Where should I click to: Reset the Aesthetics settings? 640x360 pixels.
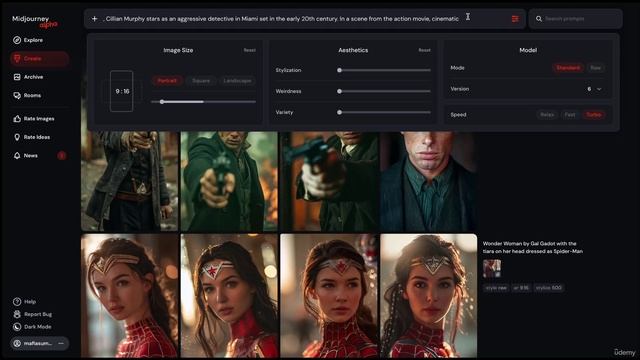coord(424,50)
